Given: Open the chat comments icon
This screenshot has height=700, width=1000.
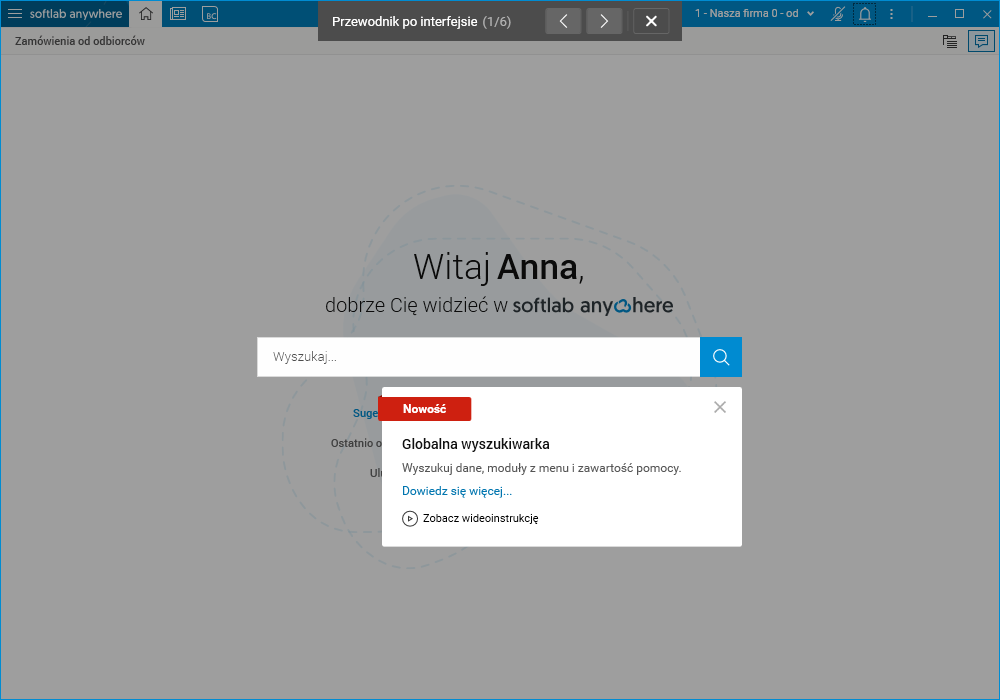Looking at the screenshot, I should point(982,41).
